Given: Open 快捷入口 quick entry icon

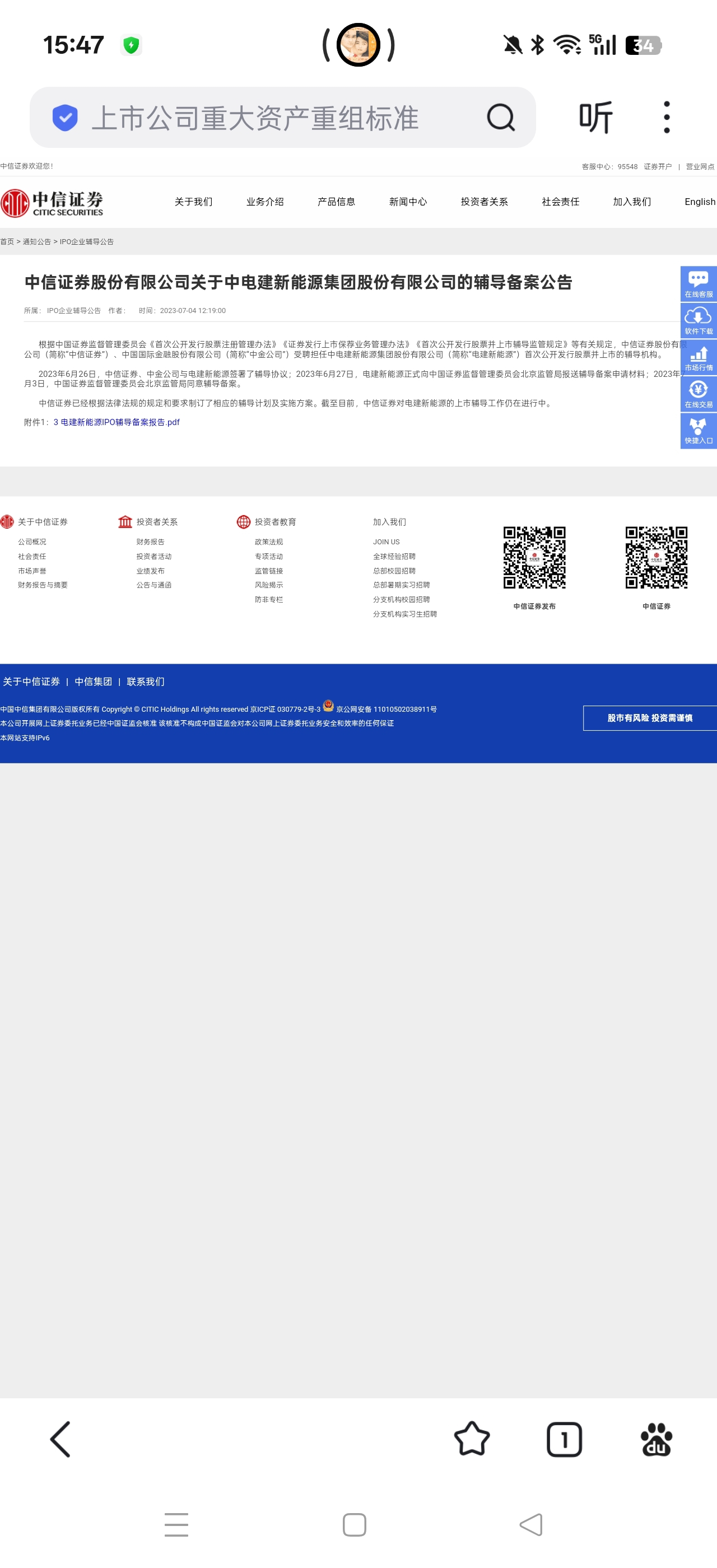Looking at the screenshot, I should click(x=698, y=431).
